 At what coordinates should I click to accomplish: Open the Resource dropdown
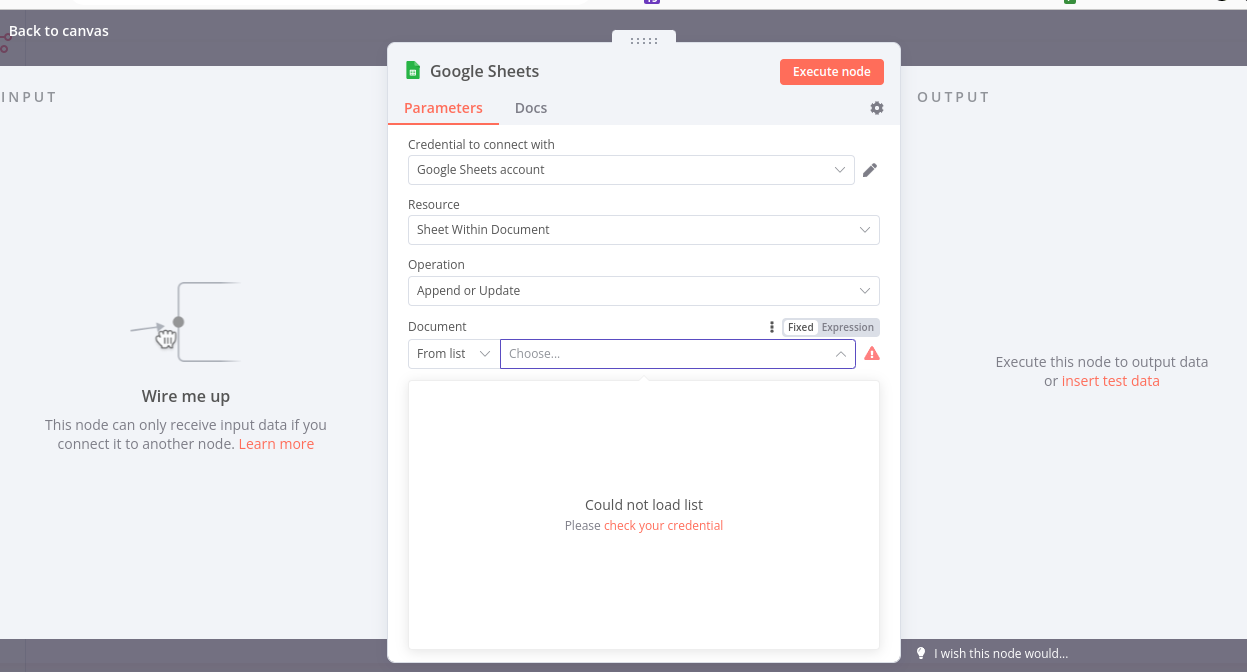pyautogui.click(x=643, y=230)
